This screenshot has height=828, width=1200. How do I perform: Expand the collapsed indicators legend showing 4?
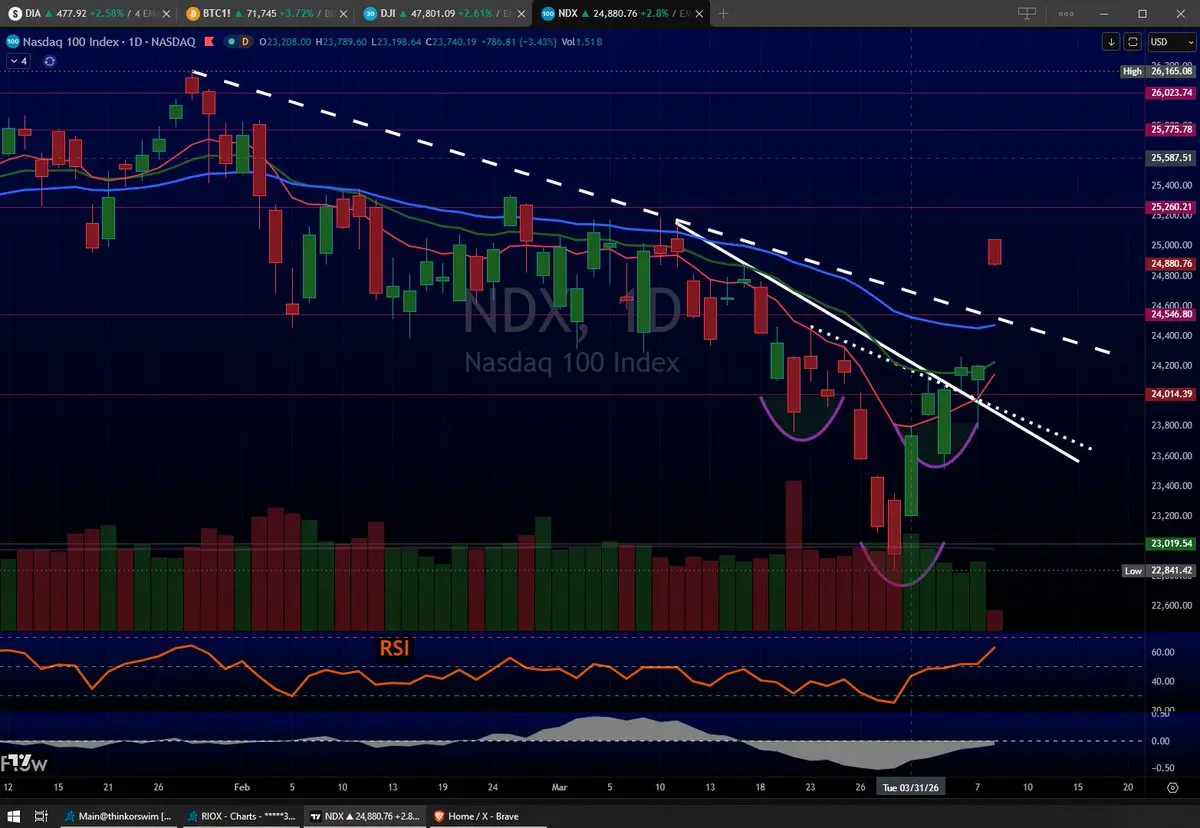tap(19, 61)
